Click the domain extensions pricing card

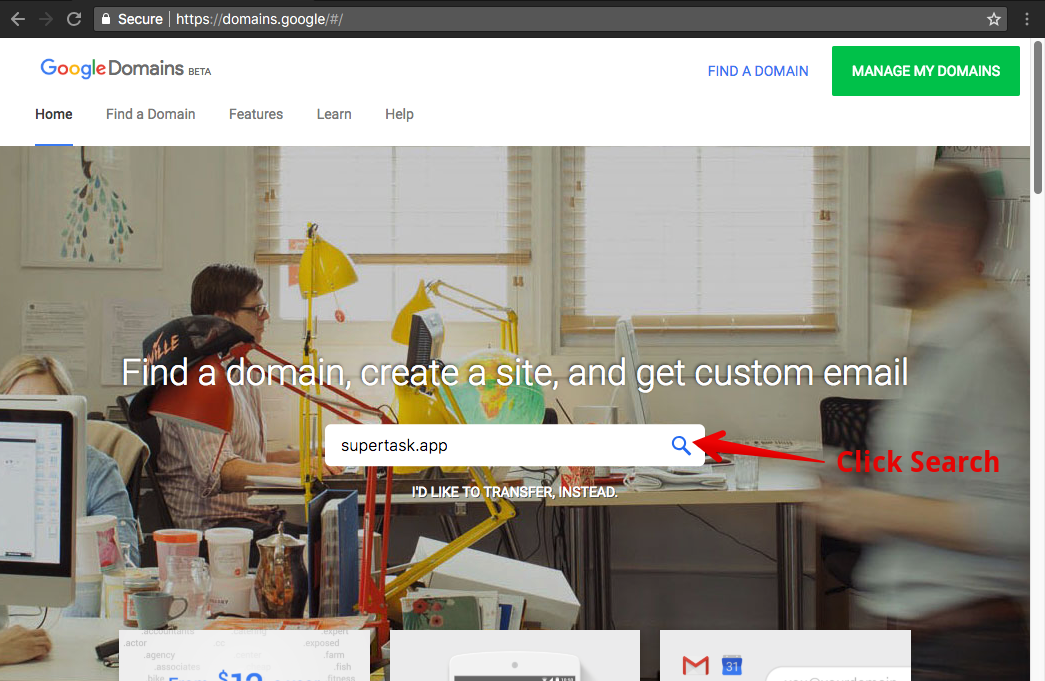[x=245, y=656]
